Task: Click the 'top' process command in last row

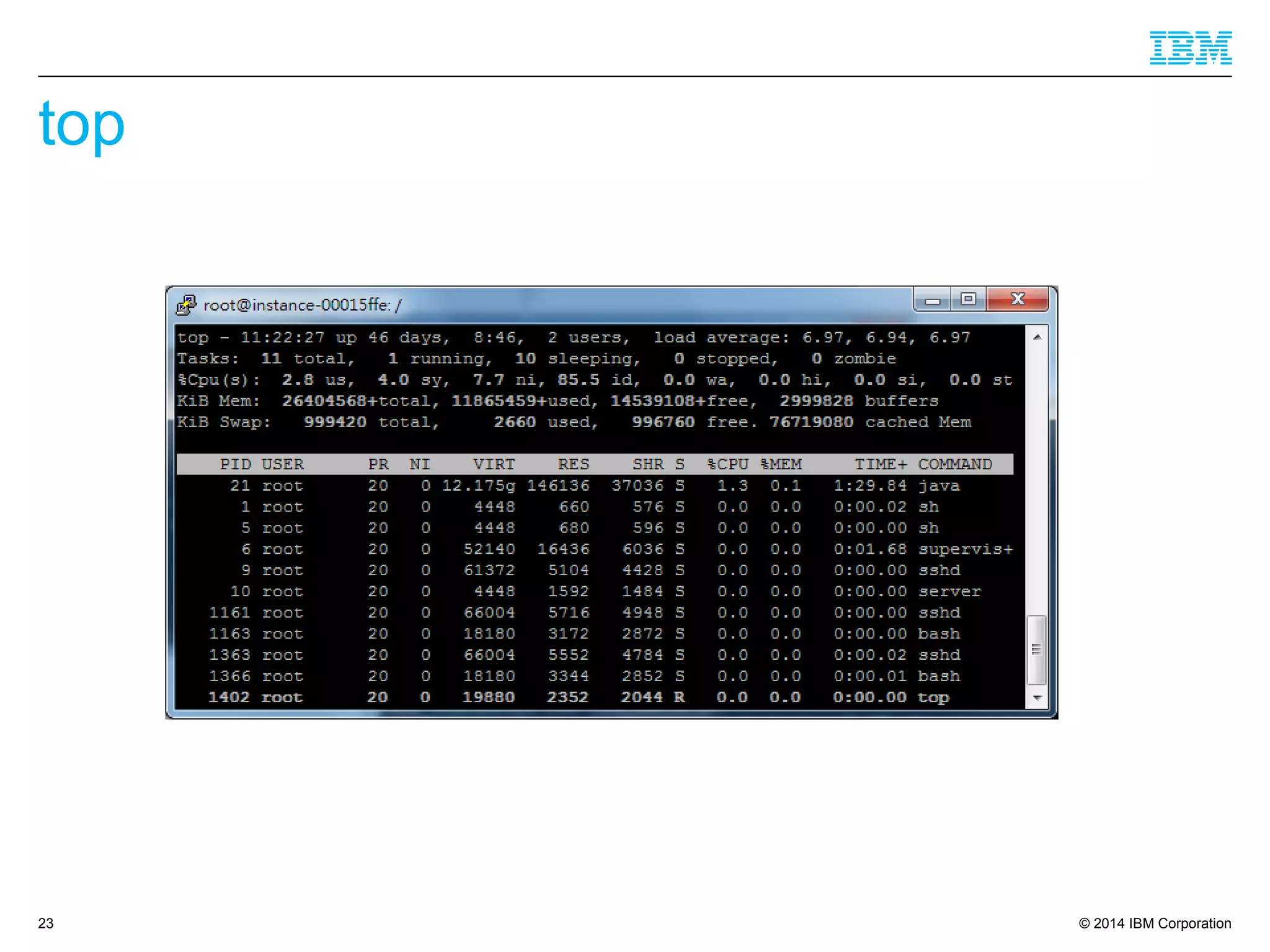Action: coord(933,698)
